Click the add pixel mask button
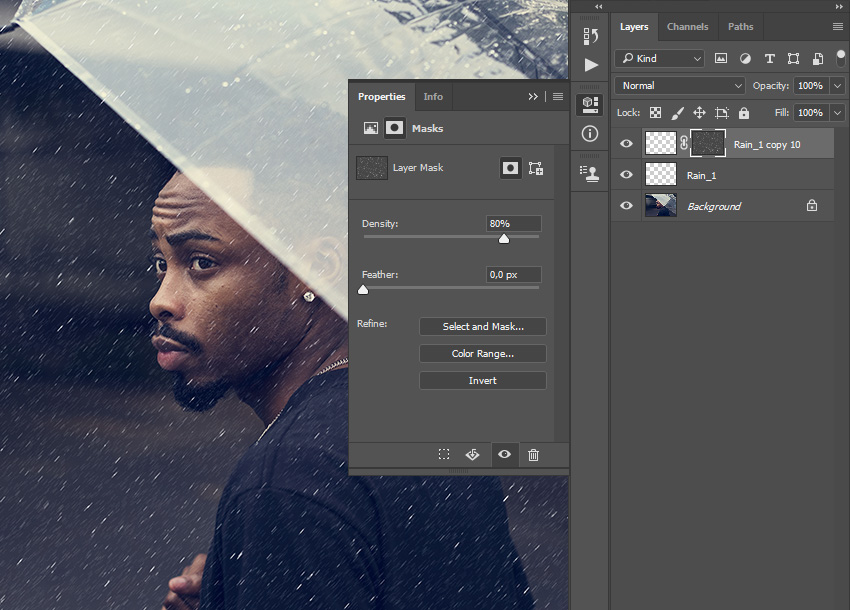Viewport: 850px width, 610px height. point(510,168)
